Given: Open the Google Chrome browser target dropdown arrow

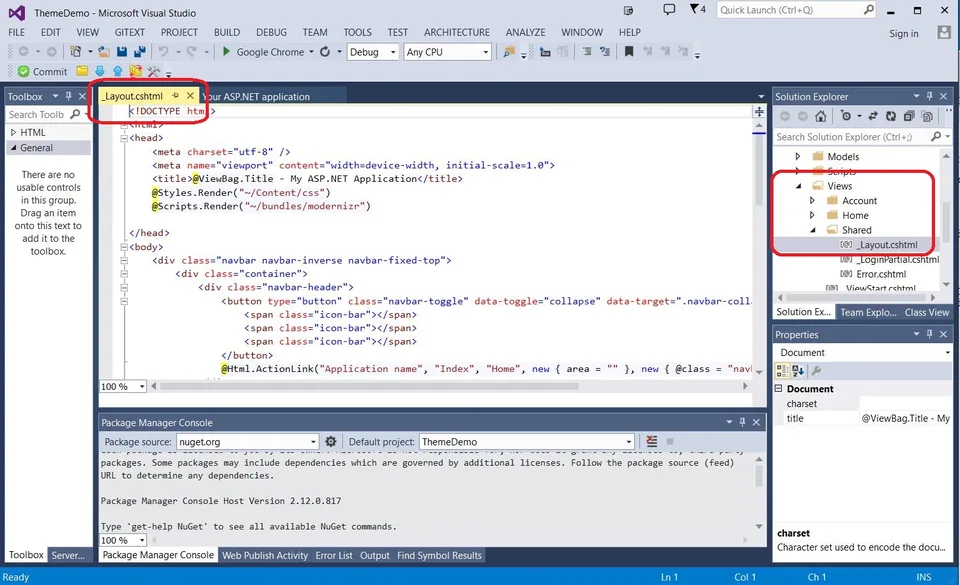Looking at the screenshot, I should (x=312, y=52).
